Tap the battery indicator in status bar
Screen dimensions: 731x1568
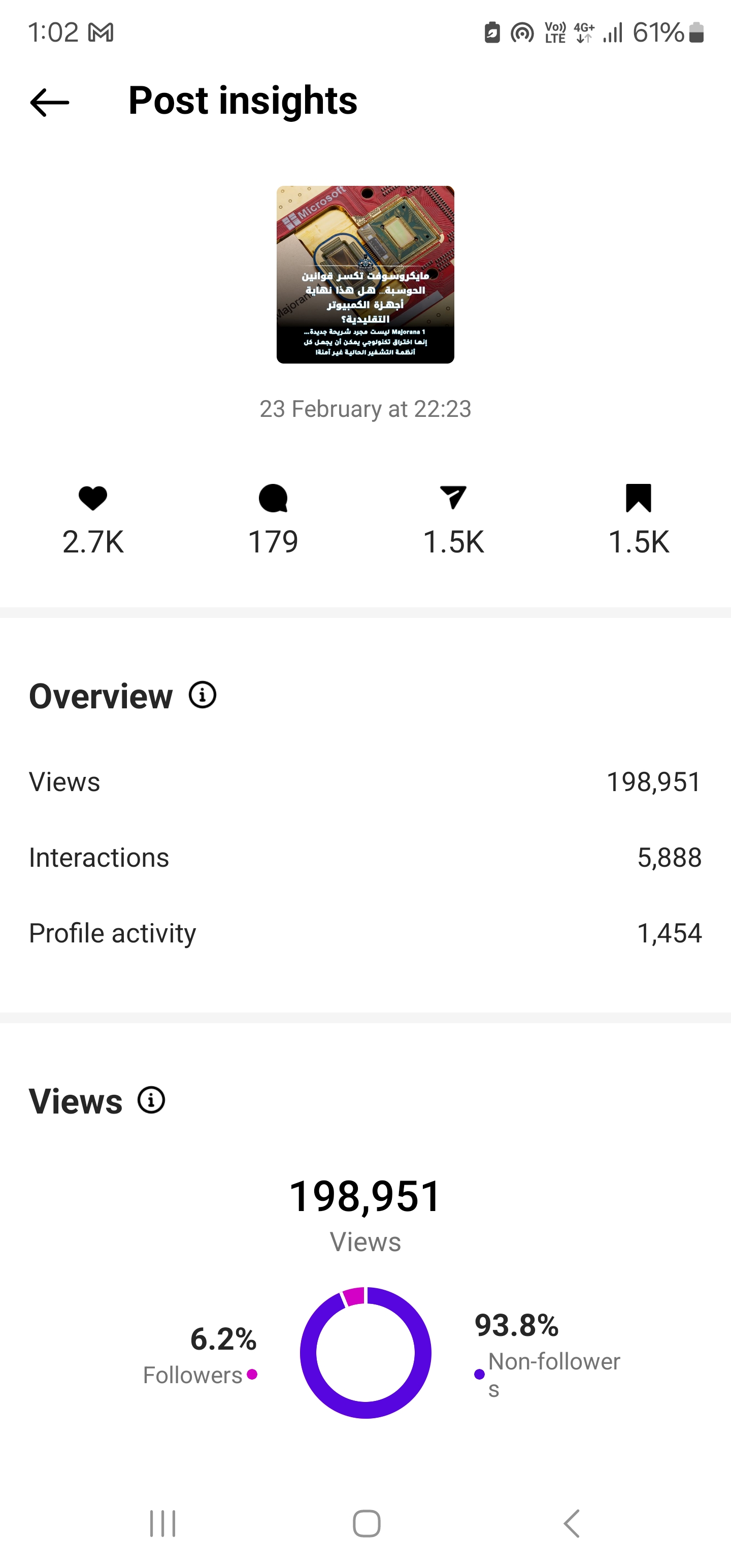point(697,33)
